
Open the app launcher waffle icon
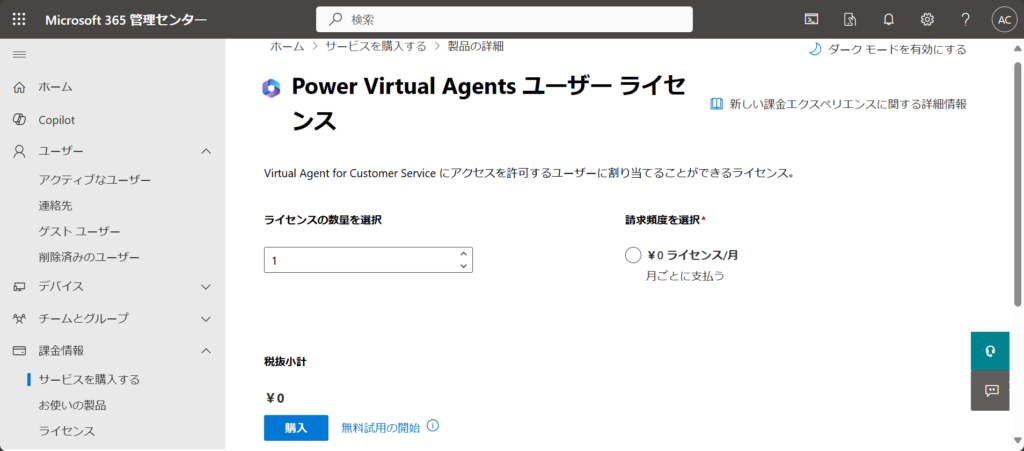point(19,20)
